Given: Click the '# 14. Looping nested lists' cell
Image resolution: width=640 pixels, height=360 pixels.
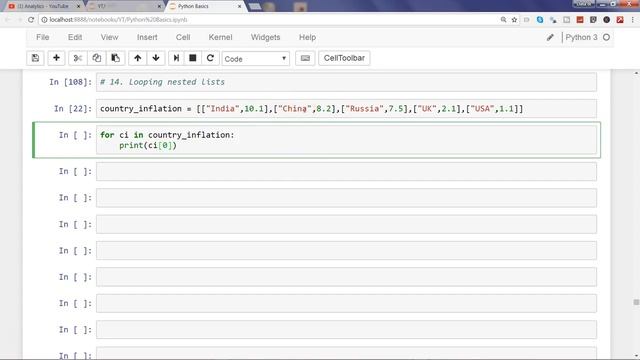Looking at the screenshot, I should [x=346, y=82].
